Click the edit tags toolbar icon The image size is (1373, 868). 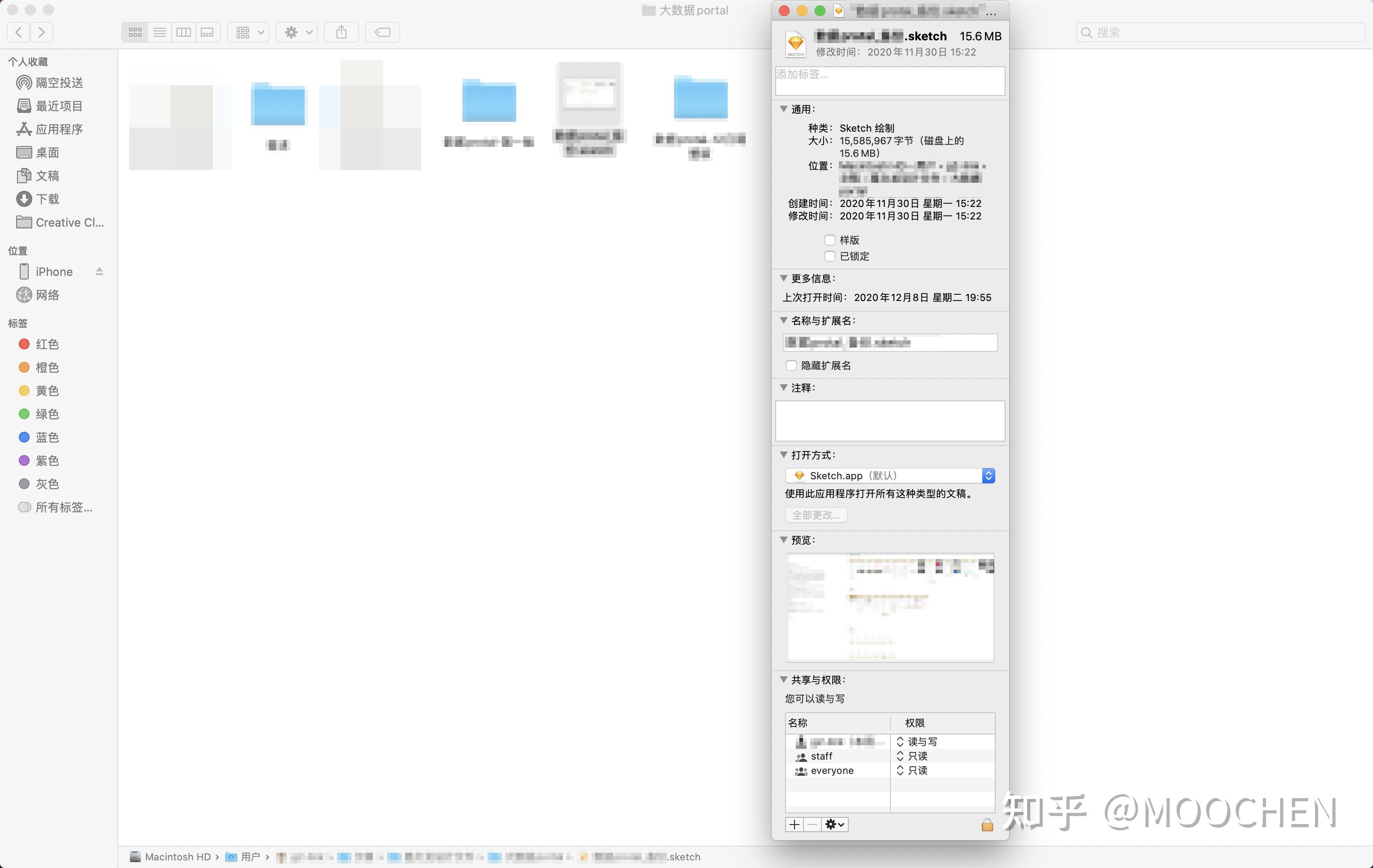point(383,33)
